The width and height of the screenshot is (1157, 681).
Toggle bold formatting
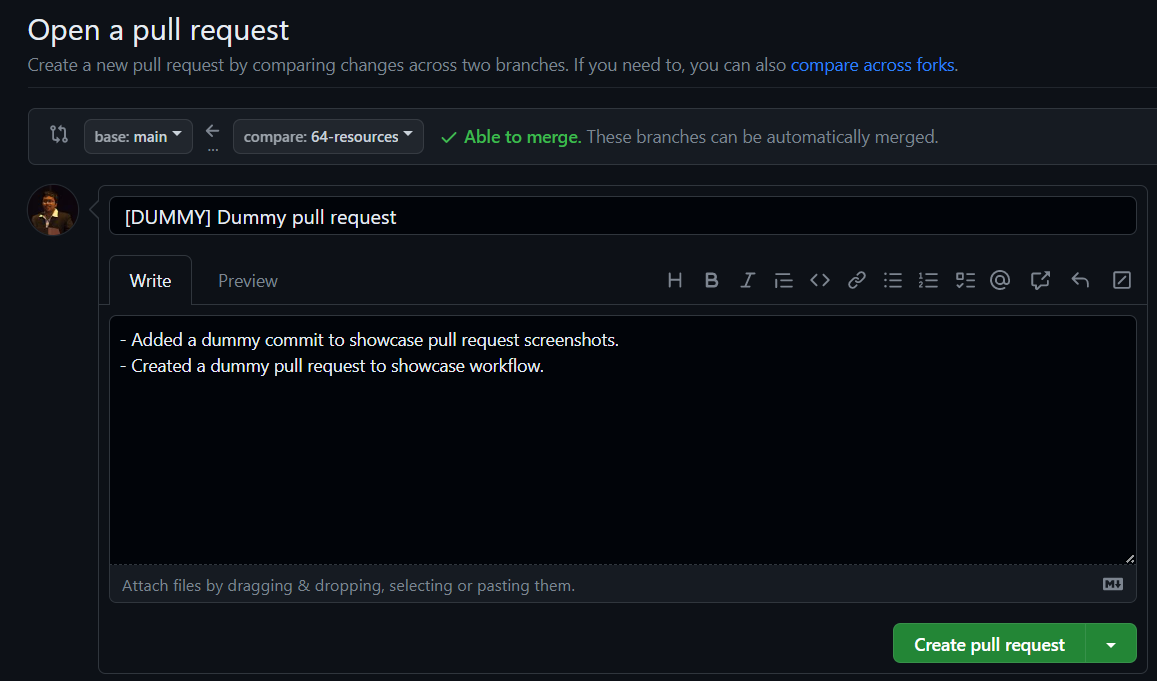711,280
